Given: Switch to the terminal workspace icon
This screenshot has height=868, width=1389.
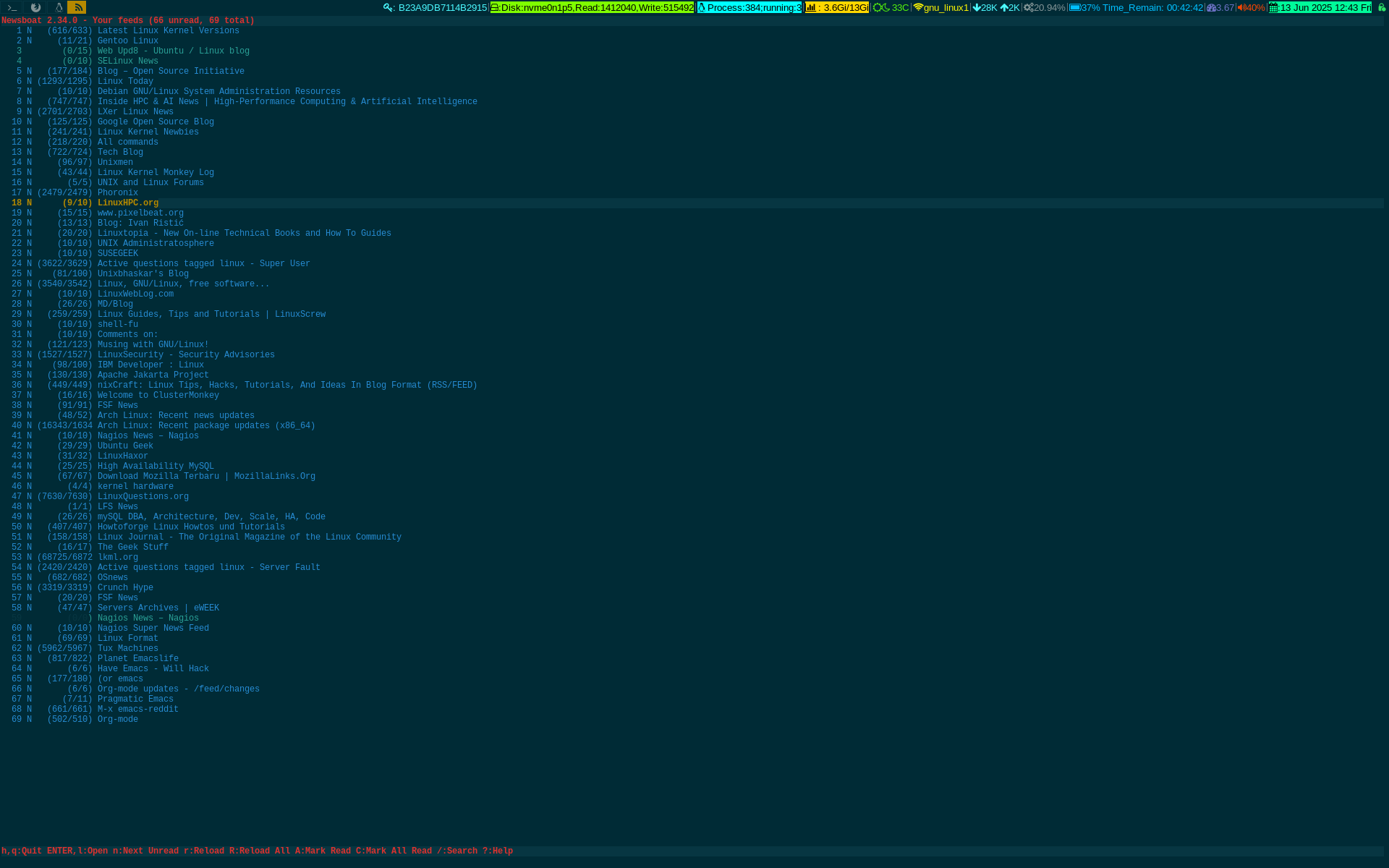Looking at the screenshot, I should 12,7.
